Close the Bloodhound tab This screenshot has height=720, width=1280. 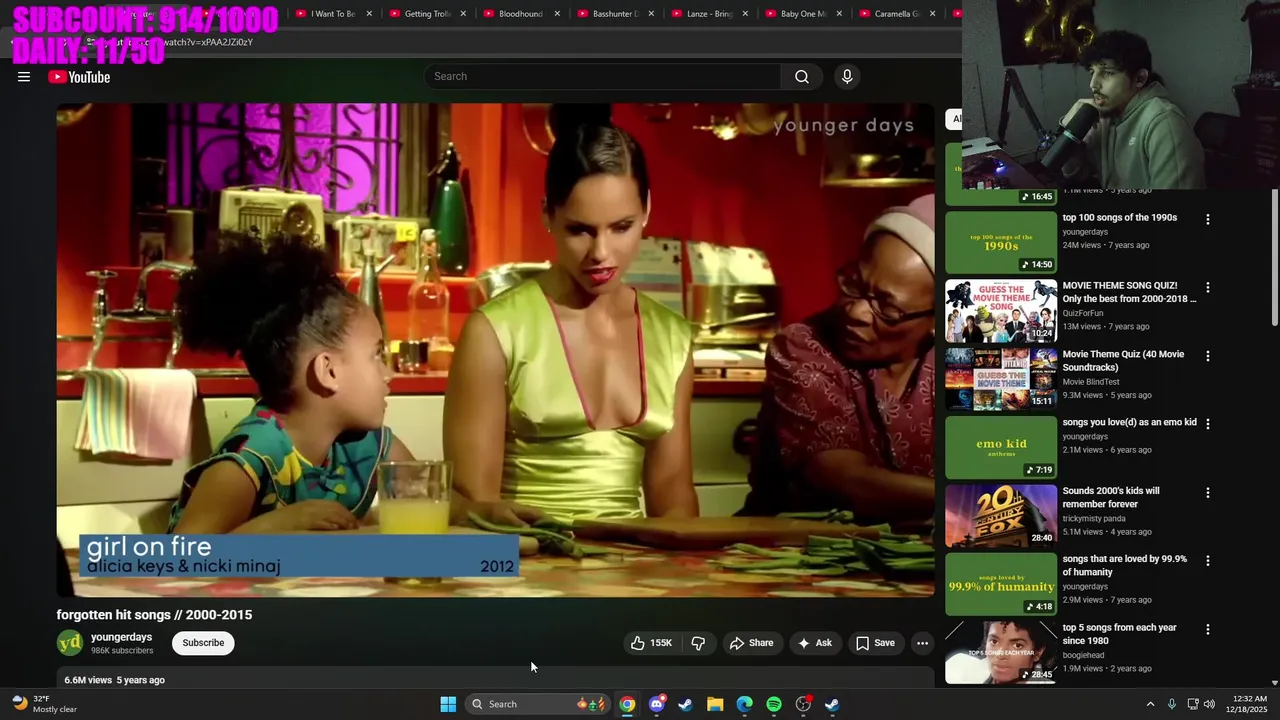[557, 14]
